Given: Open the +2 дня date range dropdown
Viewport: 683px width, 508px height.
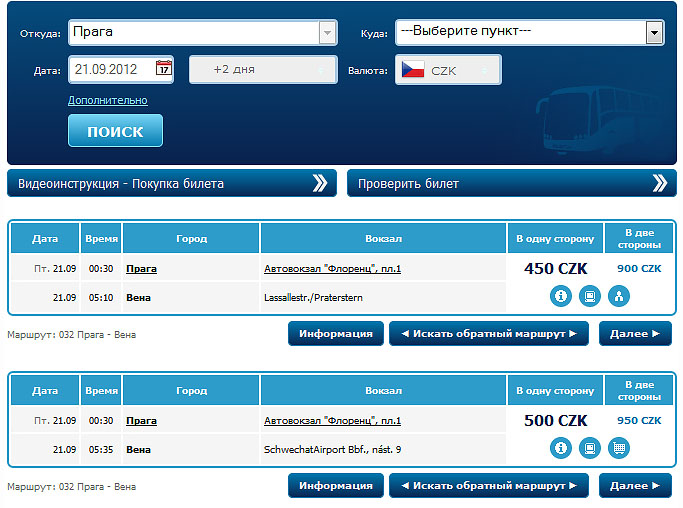Looking at the screenshot, I should click(263, 70).
